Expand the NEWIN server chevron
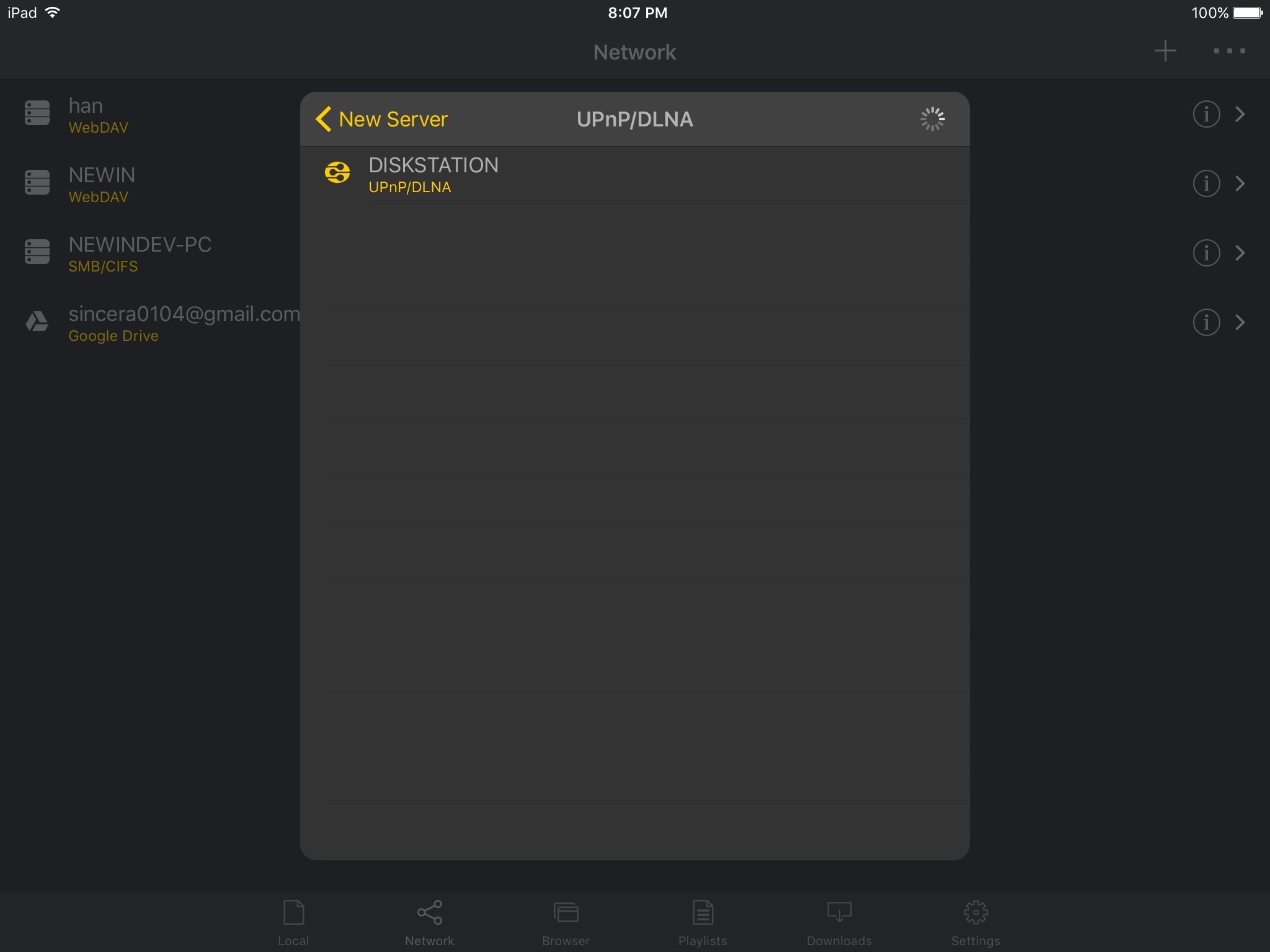Screen dimensions: 1270x952 click(1240, 183)
